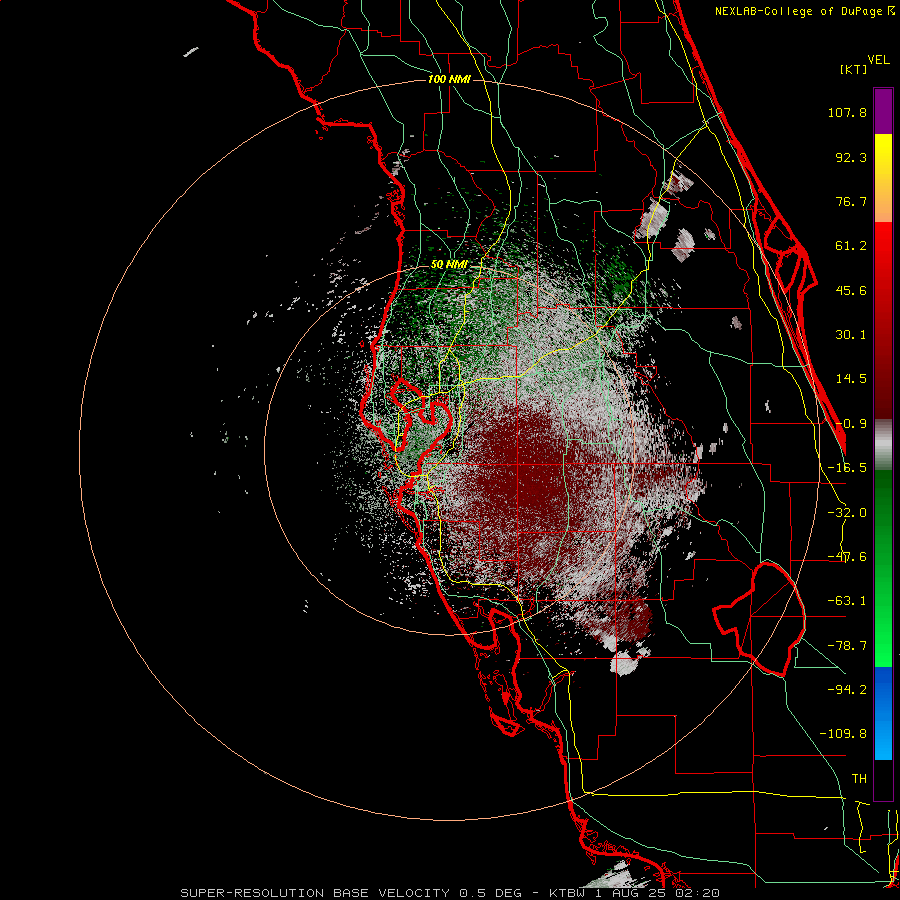
Task: Click the 50 NMI range ring label
Action: tap(449, 265)
